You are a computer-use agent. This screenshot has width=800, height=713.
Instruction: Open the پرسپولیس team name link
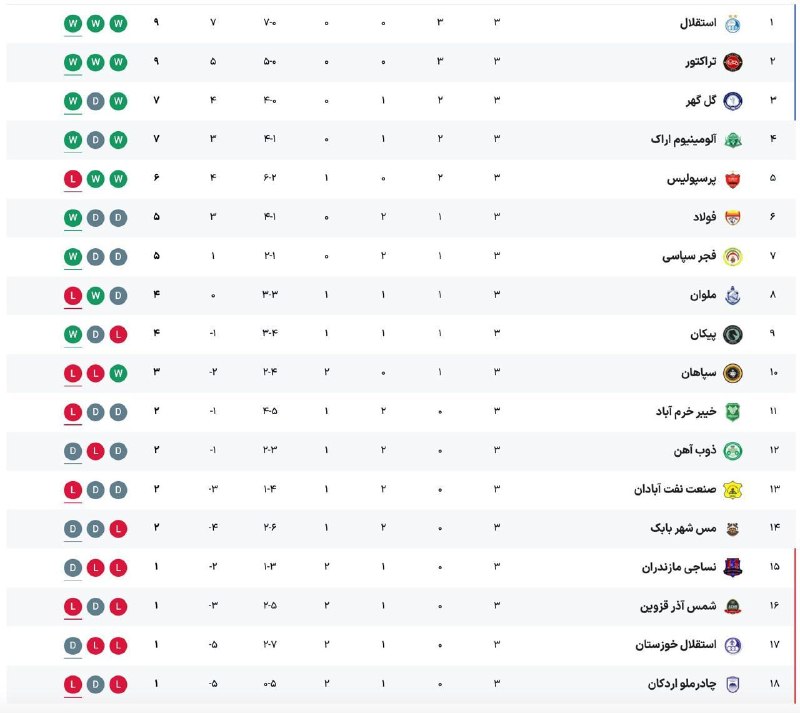point(691,179)
